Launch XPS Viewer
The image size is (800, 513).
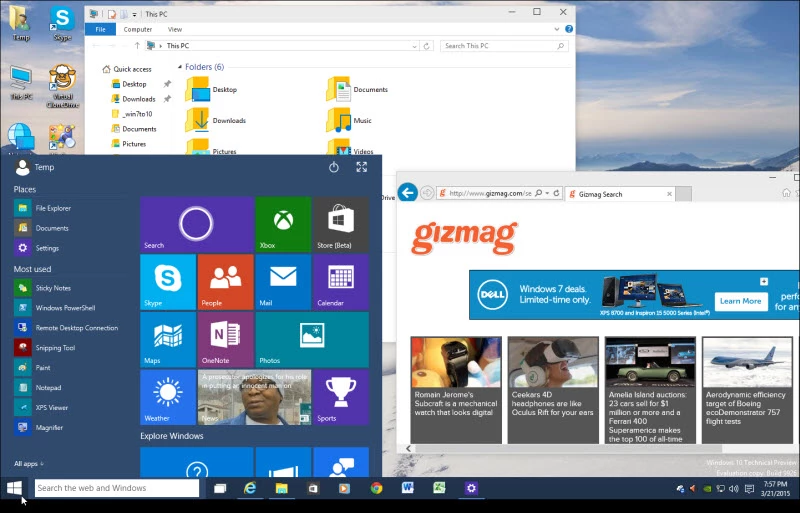[41, 407]
